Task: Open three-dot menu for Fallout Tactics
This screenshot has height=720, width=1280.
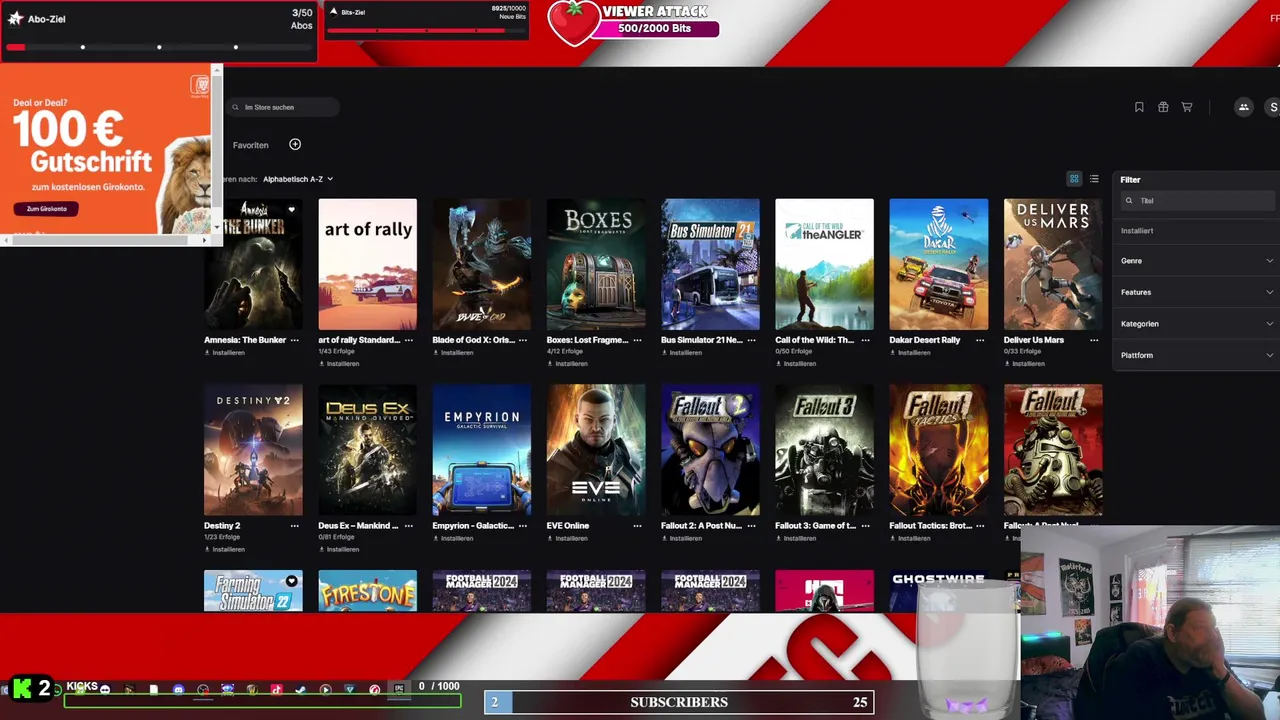Action: (980, 526)
